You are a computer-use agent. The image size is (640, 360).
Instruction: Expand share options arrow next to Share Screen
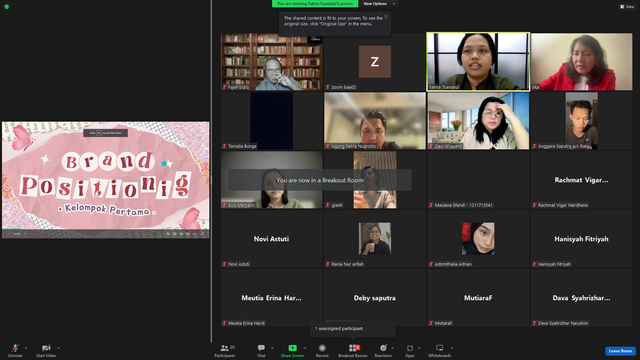point(304,348)
